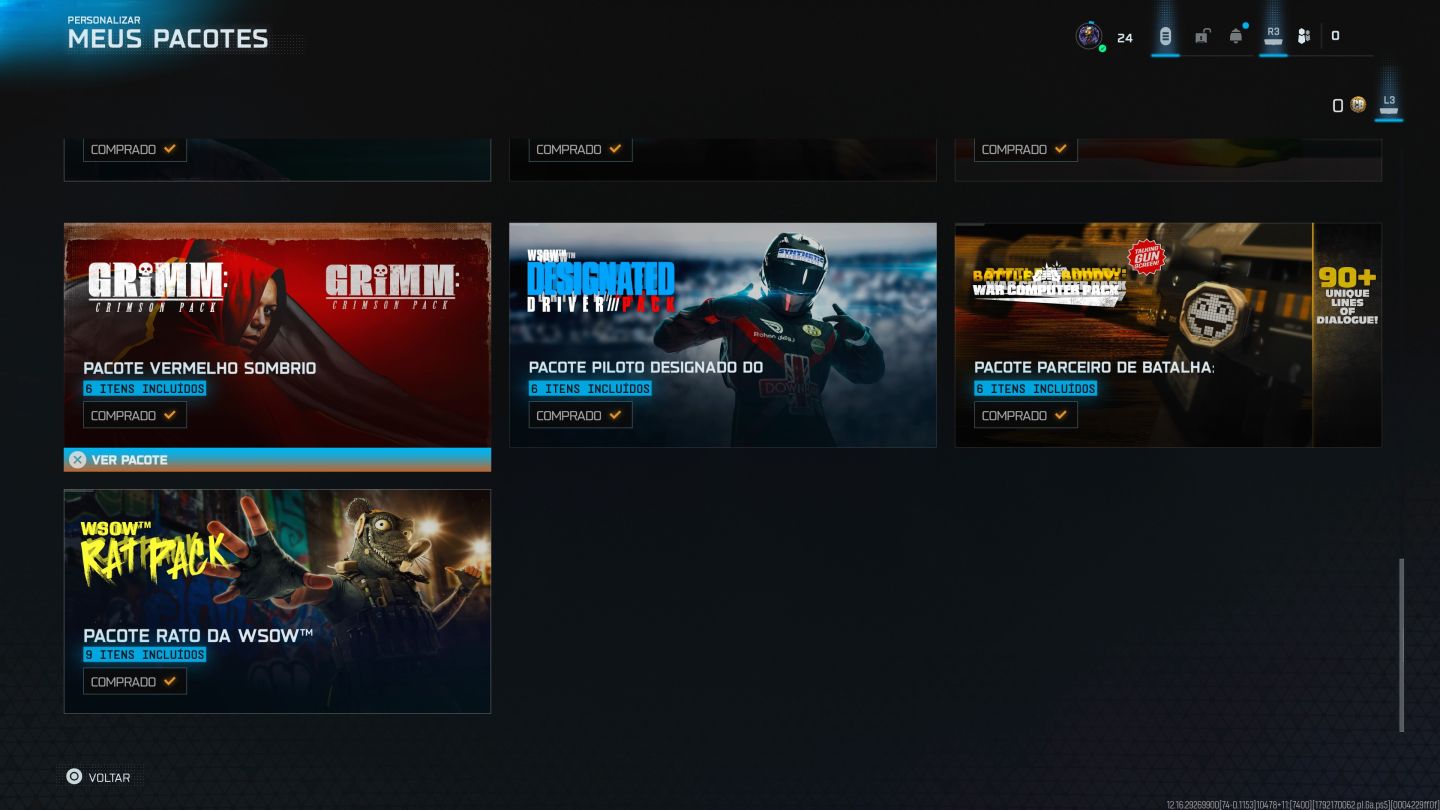Click Comprado on Pacote Rato da WSOW
This screenshot has height=810, width=1440.
coord(135,681)
